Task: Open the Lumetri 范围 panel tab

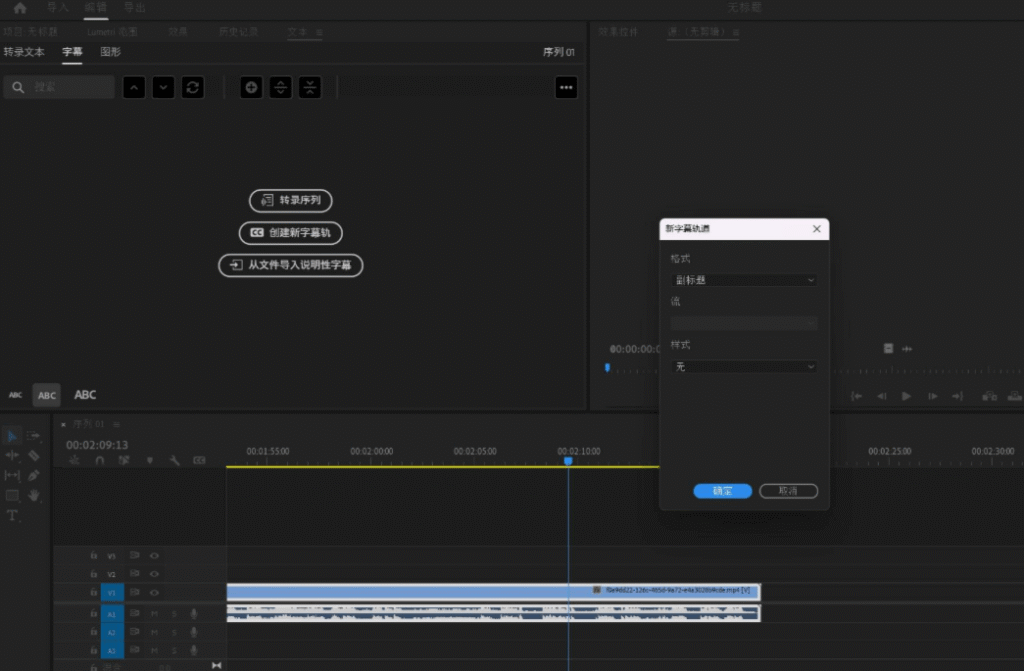Action: [x=112, y=32]
